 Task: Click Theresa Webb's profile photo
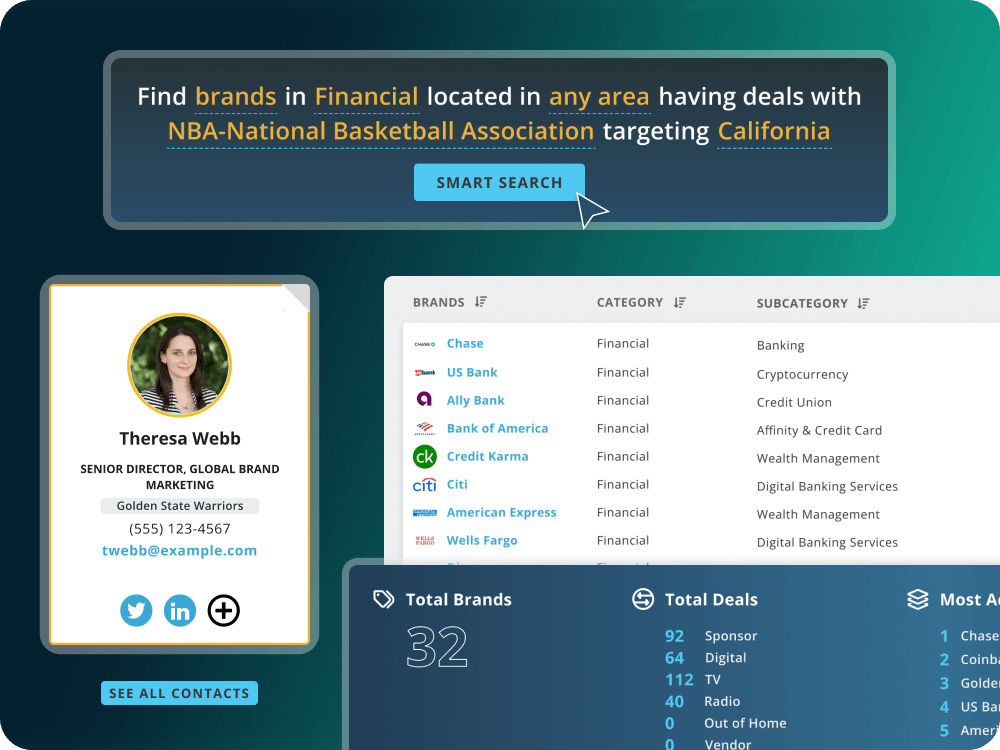click(179, 365)
